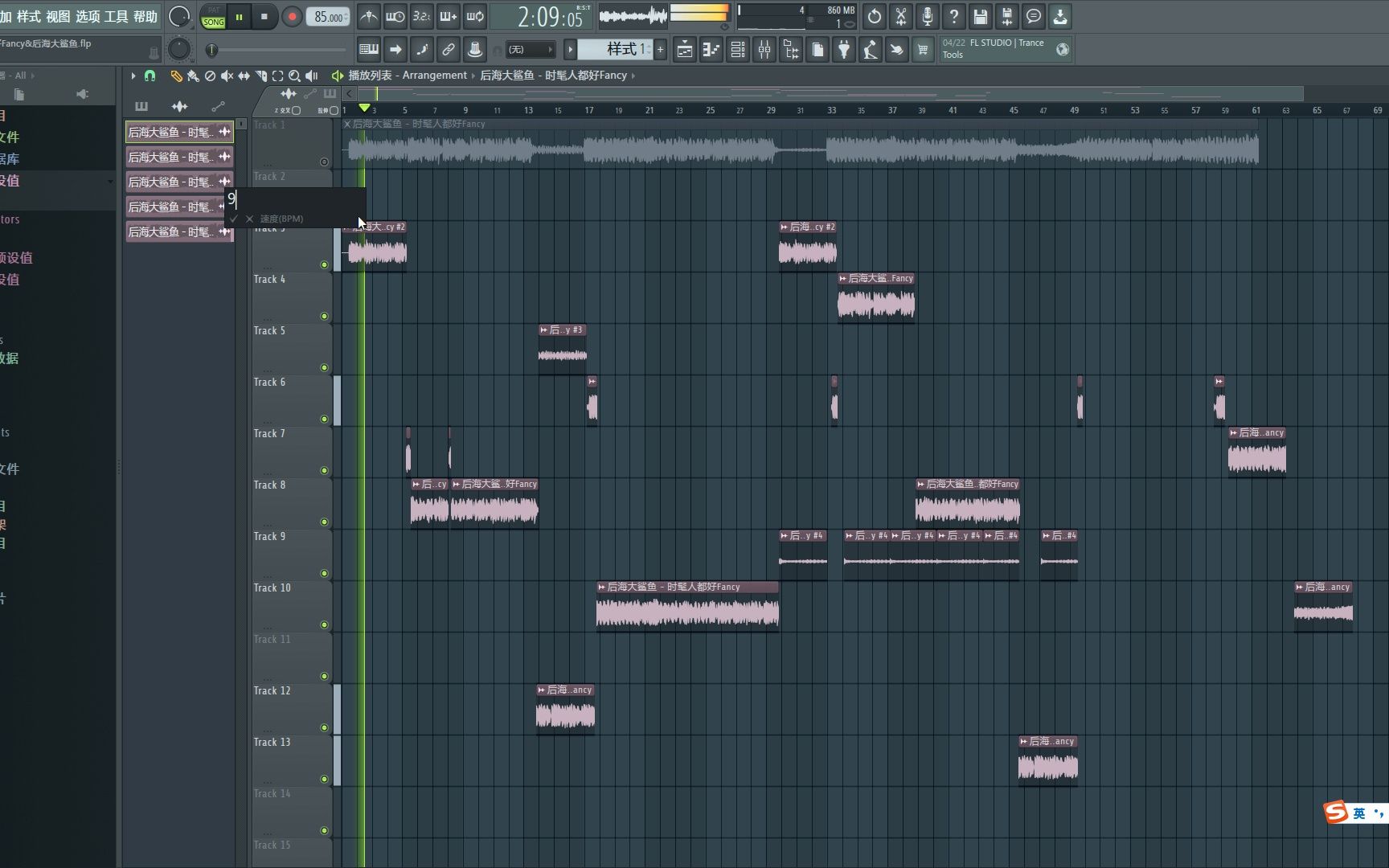Select the Draw pencil tool
The height and width of the screenshot is (868, 1389).
176,76
